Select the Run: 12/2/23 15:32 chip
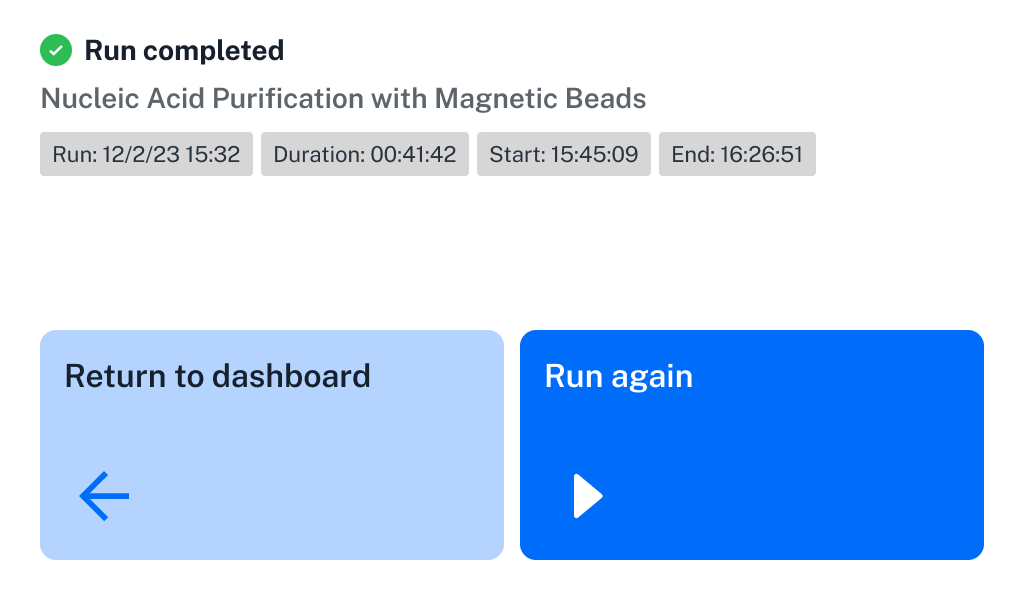1024x600 pixels. [x=145, y=154]
